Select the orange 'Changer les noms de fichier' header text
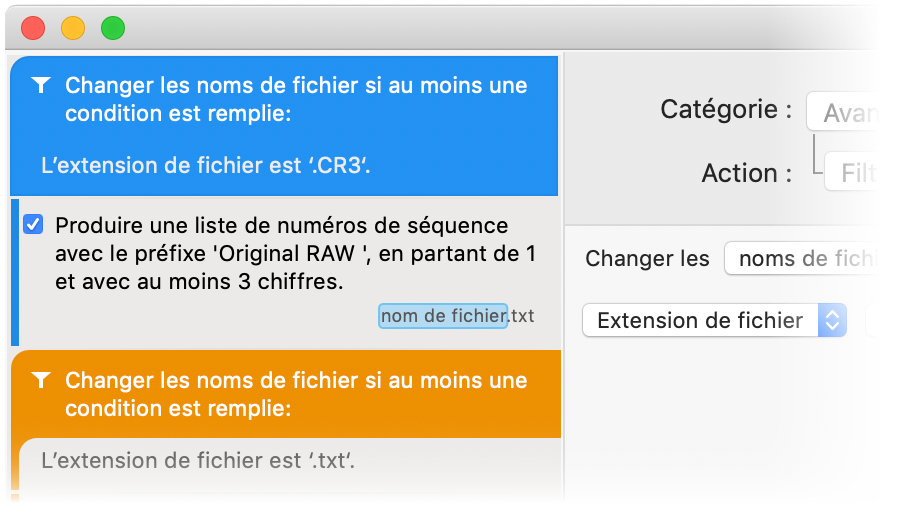This screenshot has height=508, width=920. click(x=296, y=394)
